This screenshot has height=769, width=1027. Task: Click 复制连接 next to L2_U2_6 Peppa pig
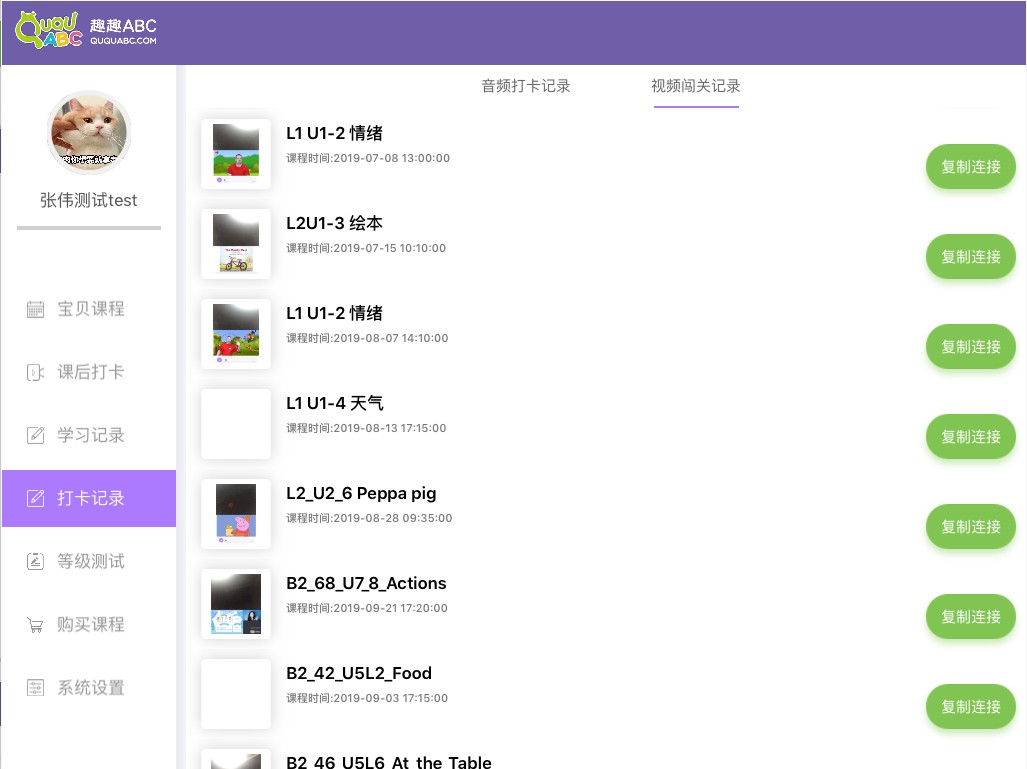click(x=970, y=527)
